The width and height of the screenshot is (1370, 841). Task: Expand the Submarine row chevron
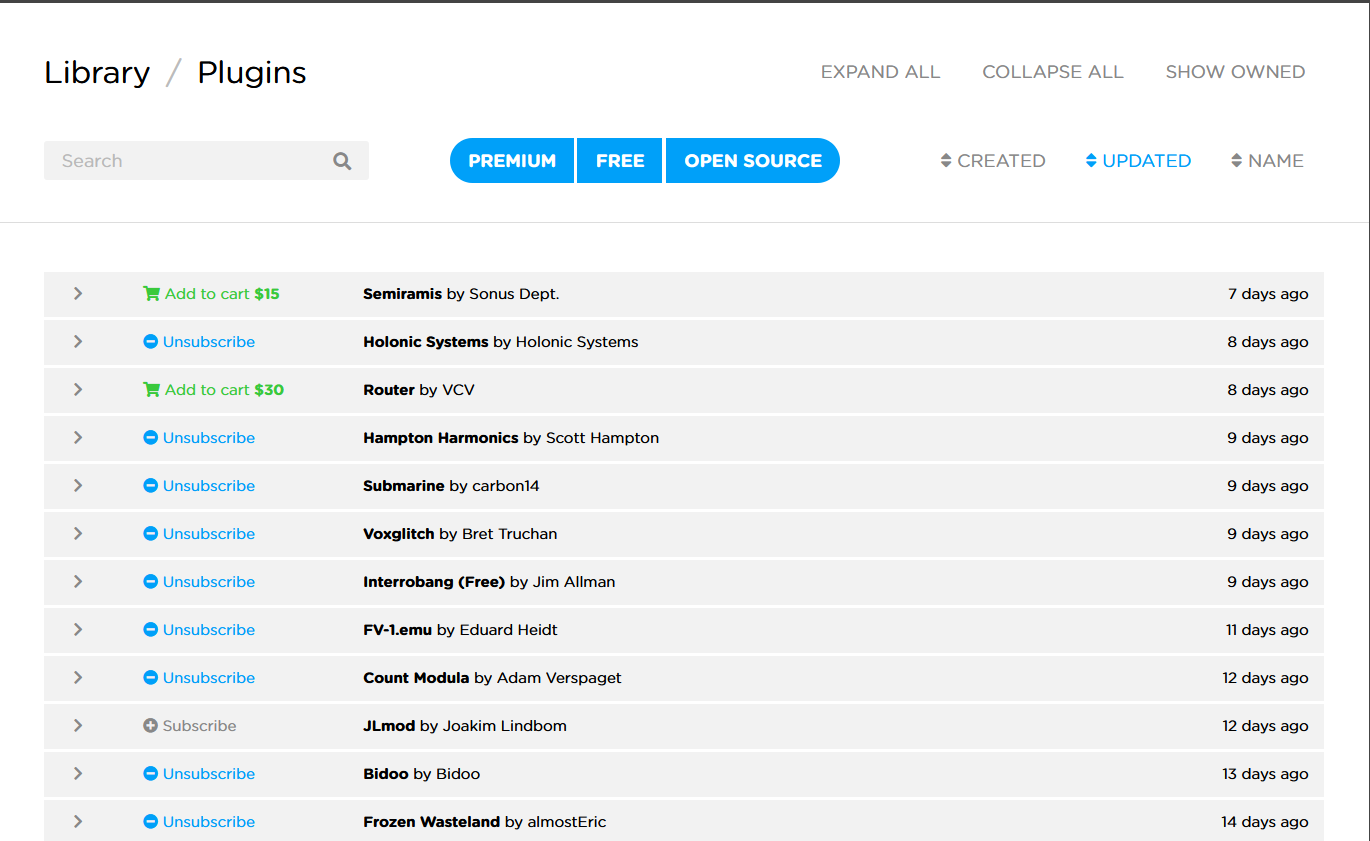click(78, 486)
